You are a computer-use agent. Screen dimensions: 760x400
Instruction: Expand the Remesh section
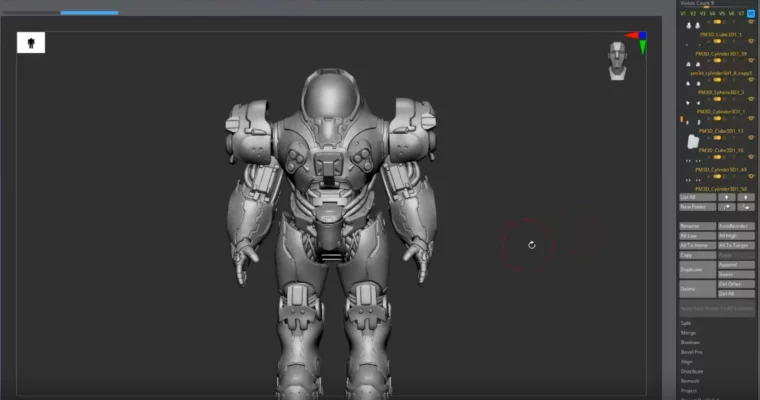point(690,381)
